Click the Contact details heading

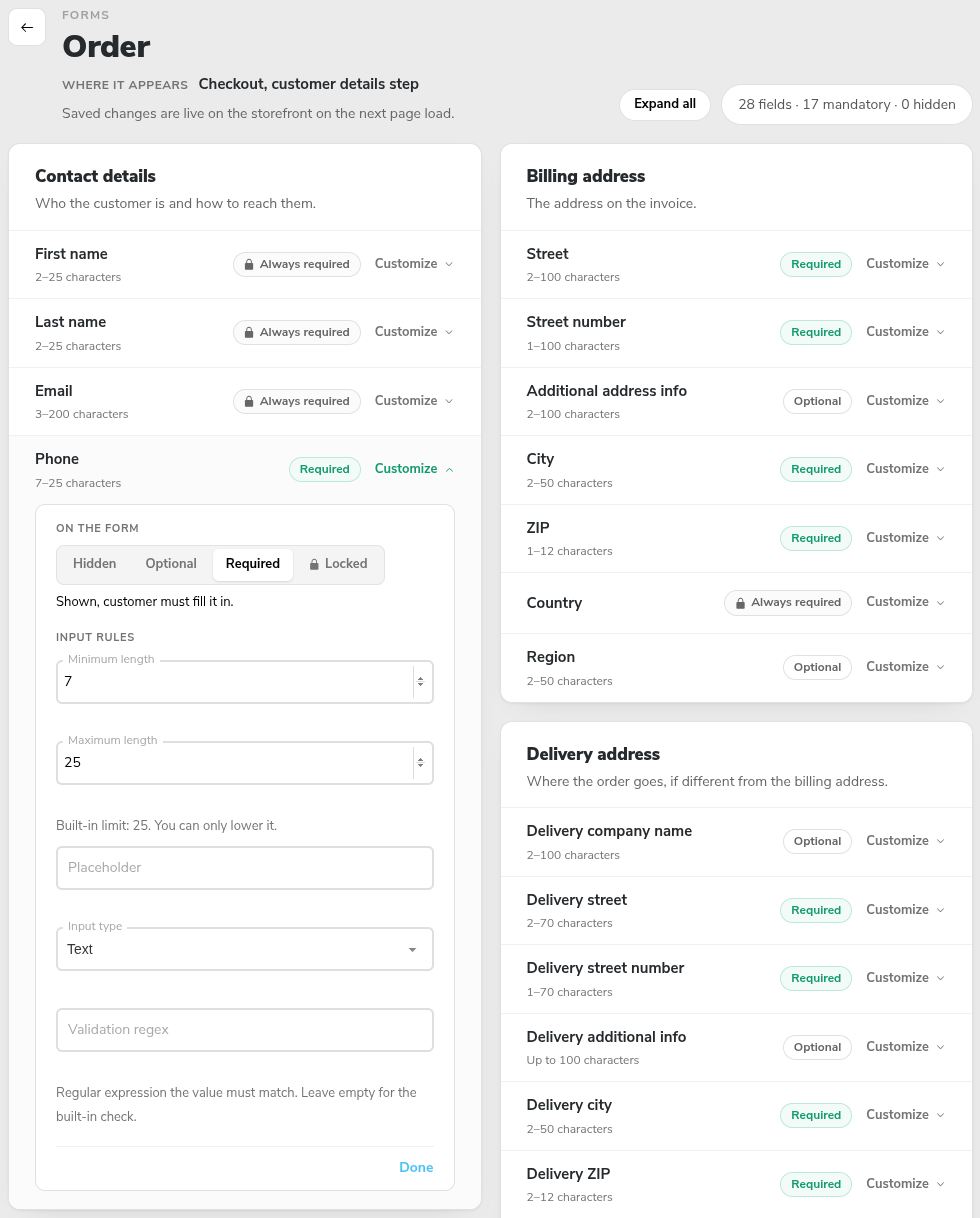tap(95, 176)
